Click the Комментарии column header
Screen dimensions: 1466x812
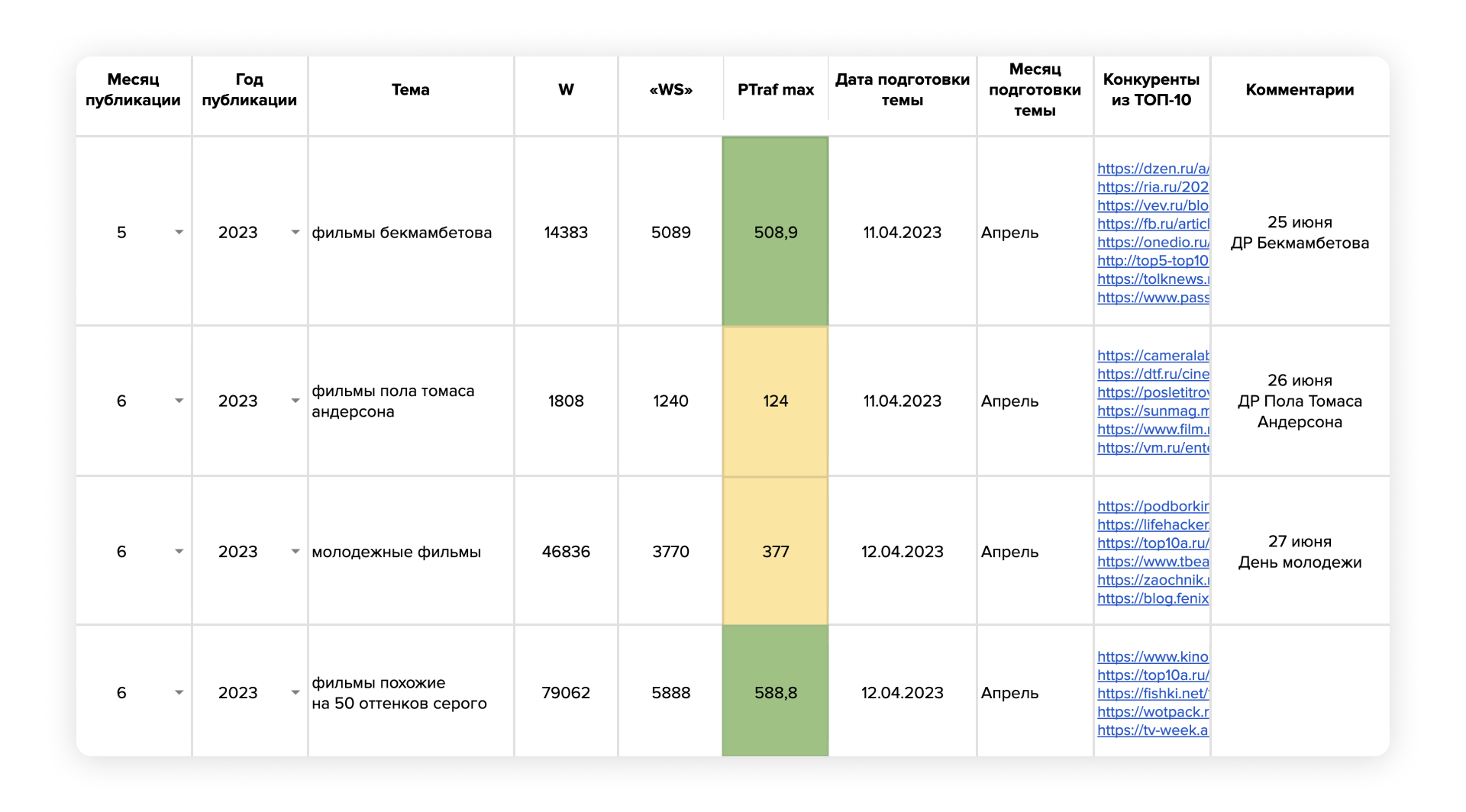[x=1299, y=90]
